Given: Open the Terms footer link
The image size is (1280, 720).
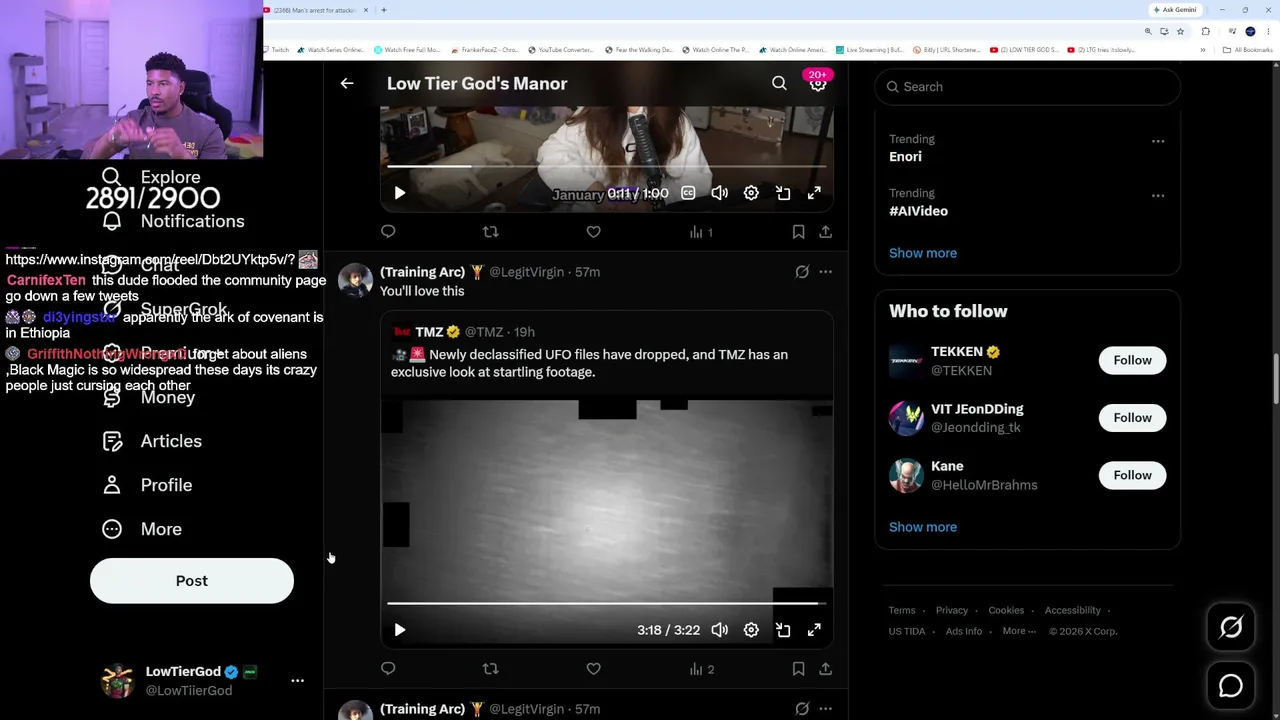Looking at the screenshot, I should pyautogui.click(x=902, y=610).
